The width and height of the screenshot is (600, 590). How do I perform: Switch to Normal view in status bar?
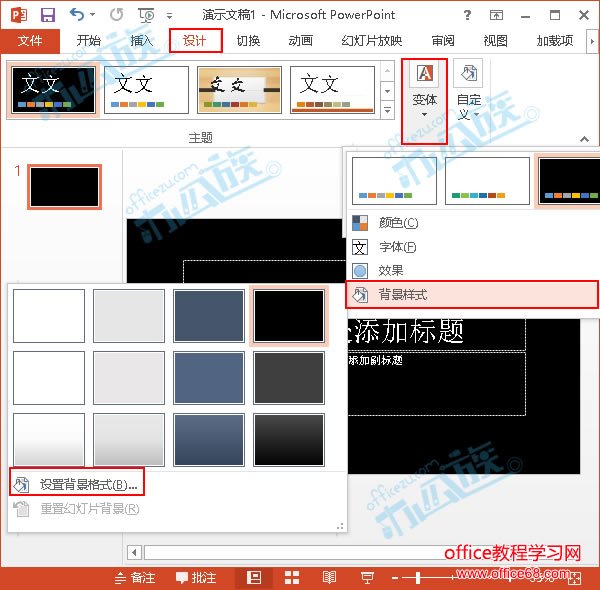[x=254, y=577]
